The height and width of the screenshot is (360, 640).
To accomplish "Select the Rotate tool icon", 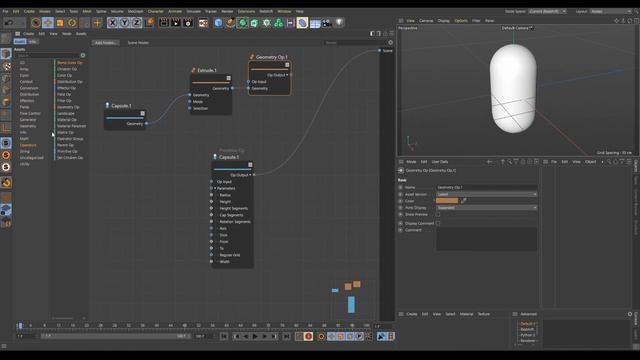I will 72,23.
